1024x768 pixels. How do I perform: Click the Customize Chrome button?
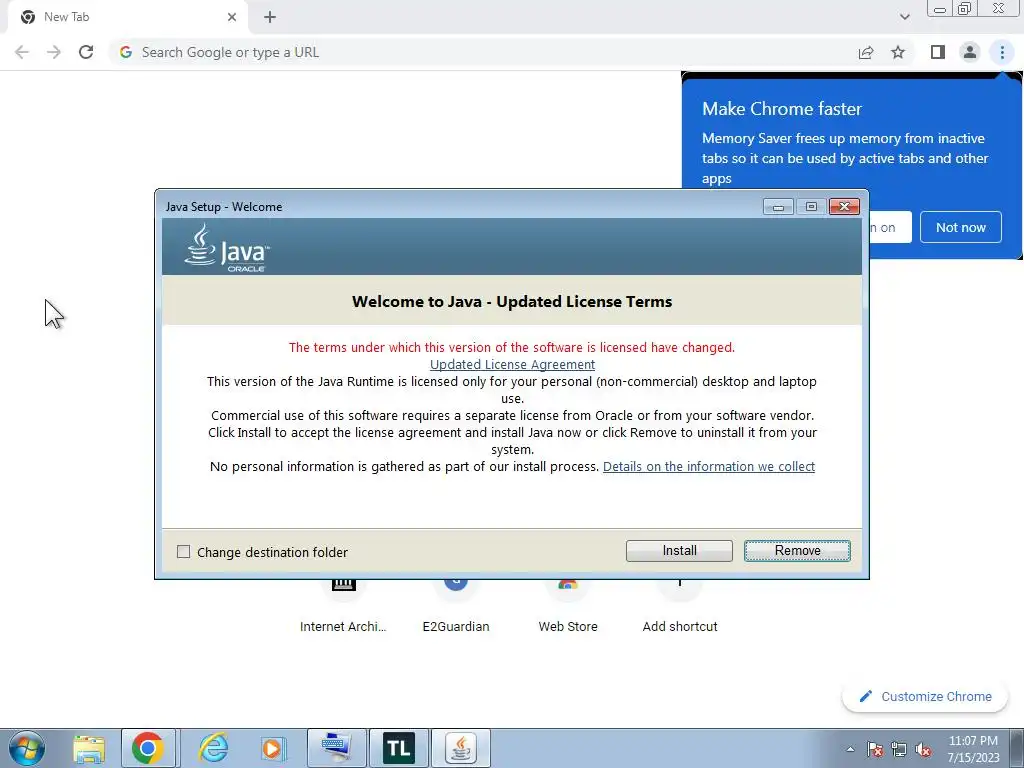click(925, 696)
